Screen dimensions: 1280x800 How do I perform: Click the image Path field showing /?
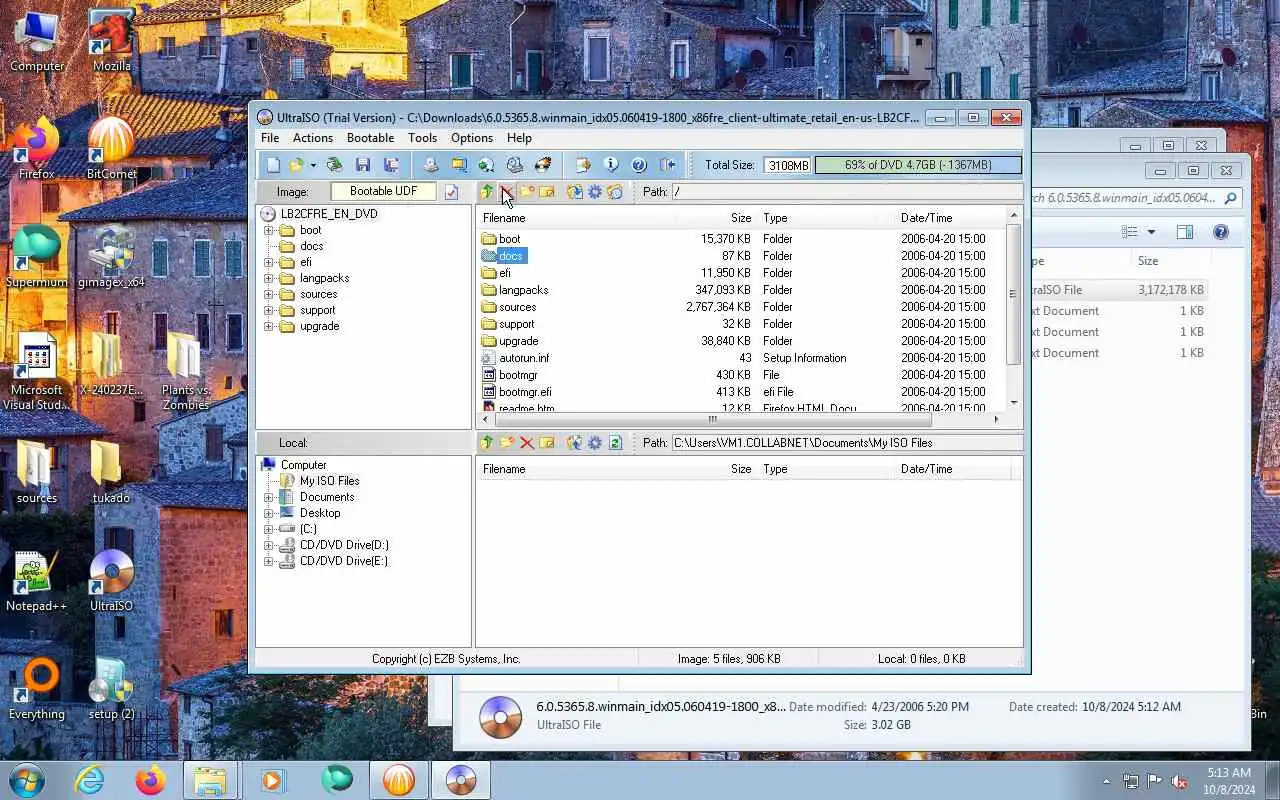pos(846,192)
